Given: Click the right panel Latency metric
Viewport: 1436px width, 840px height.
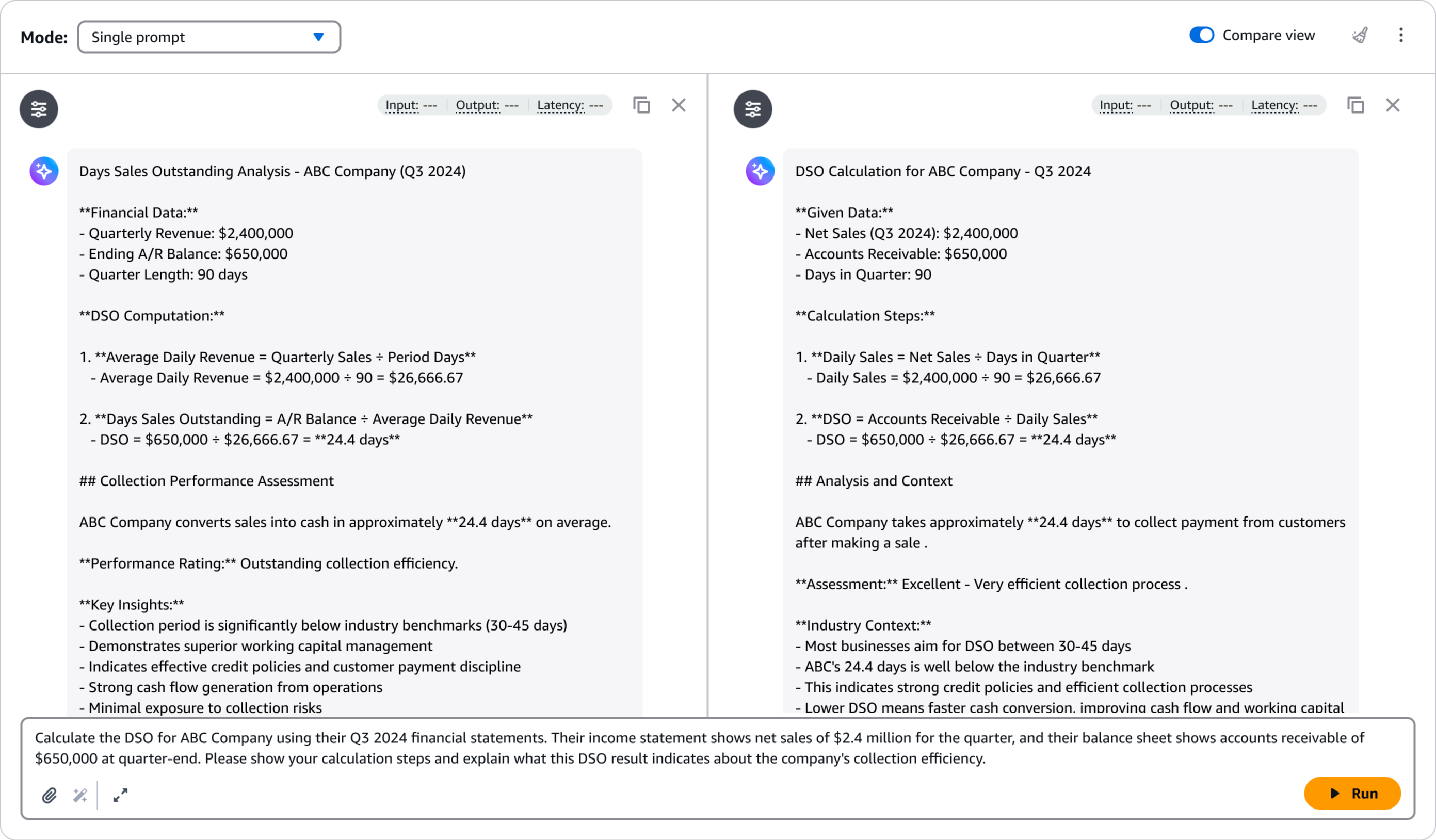Looking at the screenshot, I should pos(1284,105).
